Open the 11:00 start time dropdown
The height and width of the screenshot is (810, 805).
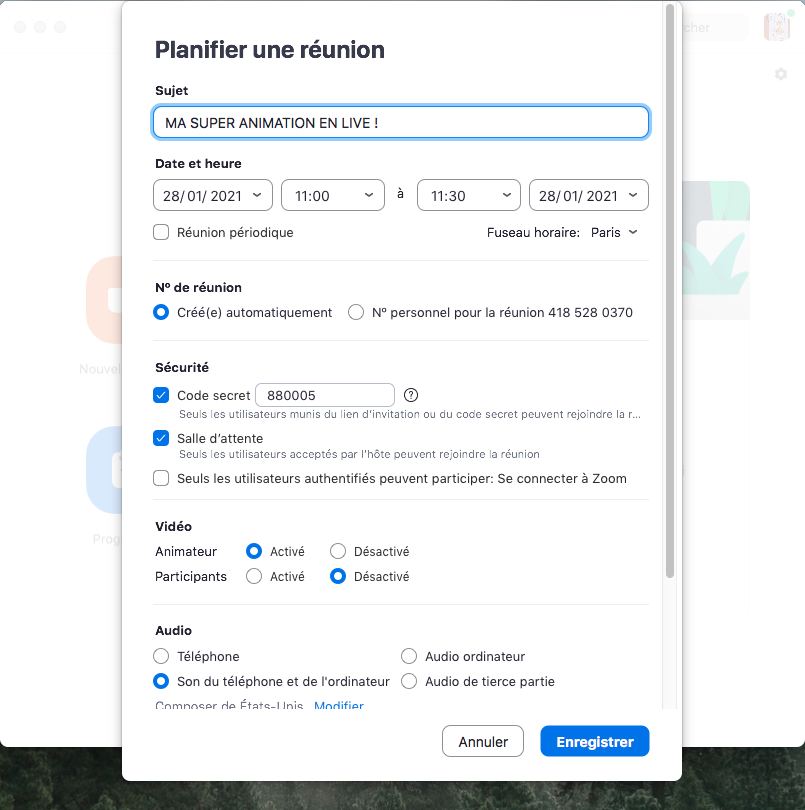pos(333,196)
